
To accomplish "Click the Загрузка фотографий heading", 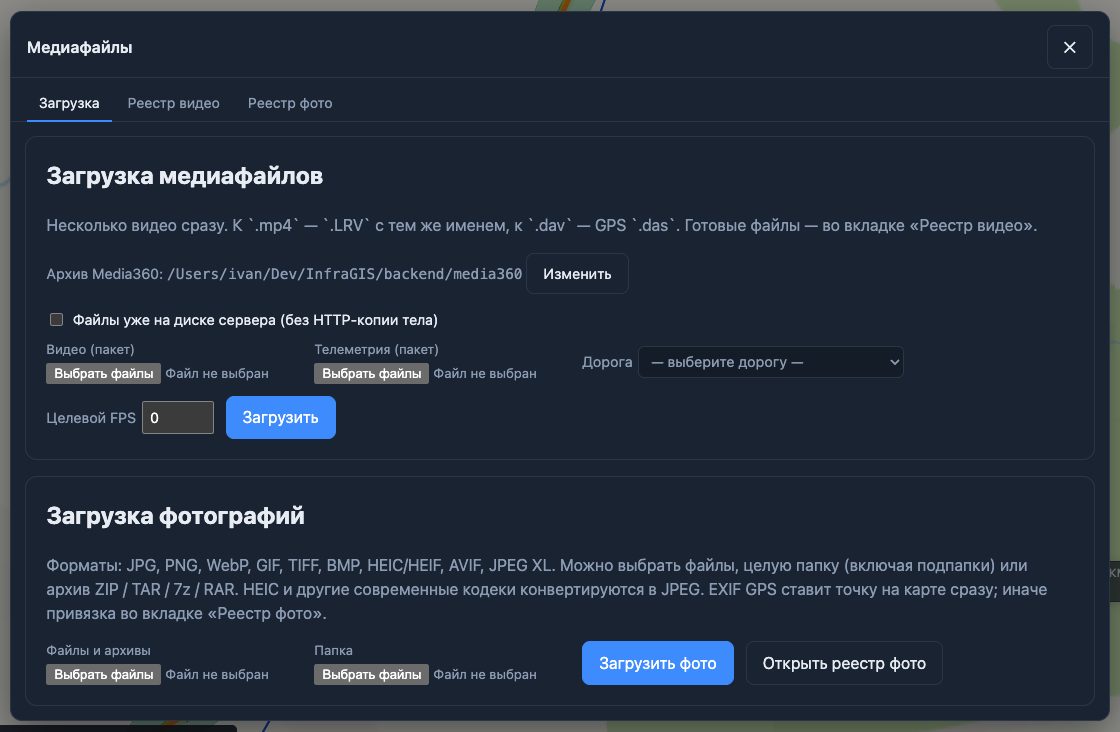I will (175, 516).
